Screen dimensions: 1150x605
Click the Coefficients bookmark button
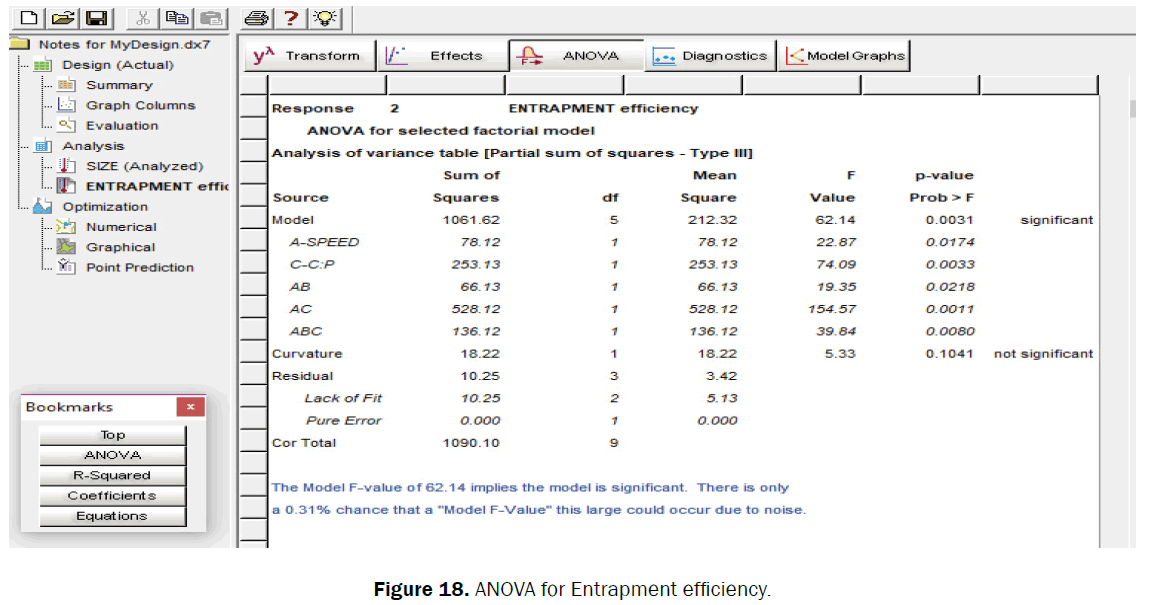click(112, 495)
